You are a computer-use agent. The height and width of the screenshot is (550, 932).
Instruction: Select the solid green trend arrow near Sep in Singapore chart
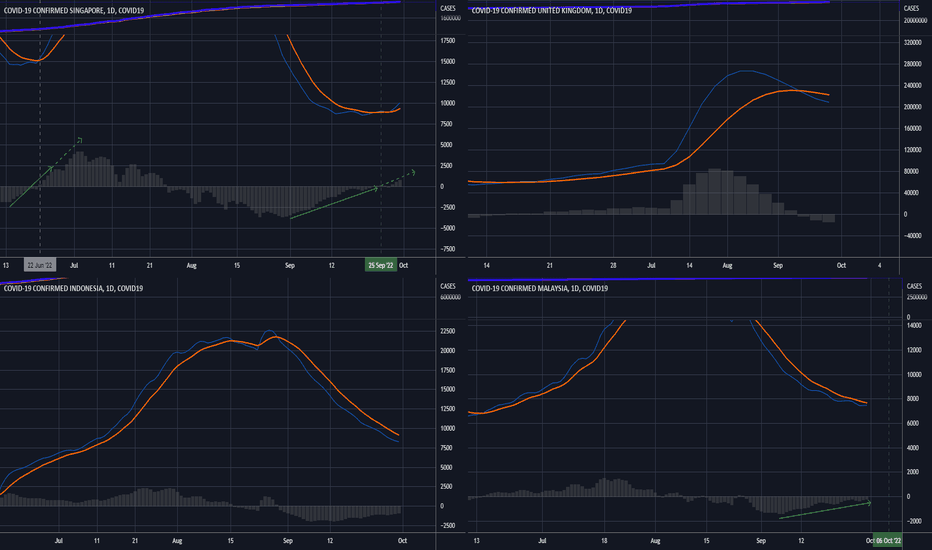(x=333, y=203)
